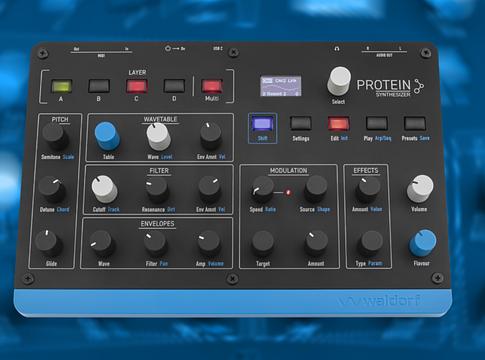This screenshot has width=485, height=360.
Task: Toggle Layer A button
Action: tap(61, 86)
